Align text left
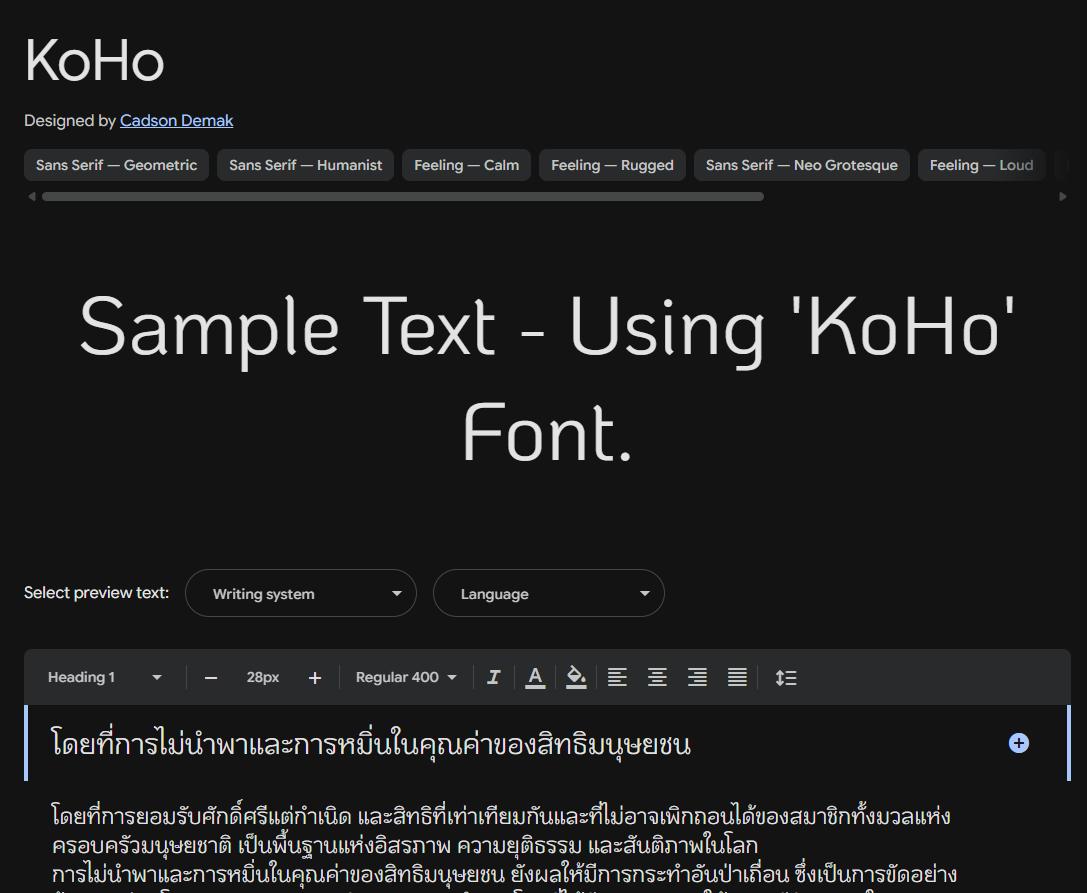 point(617,677)
